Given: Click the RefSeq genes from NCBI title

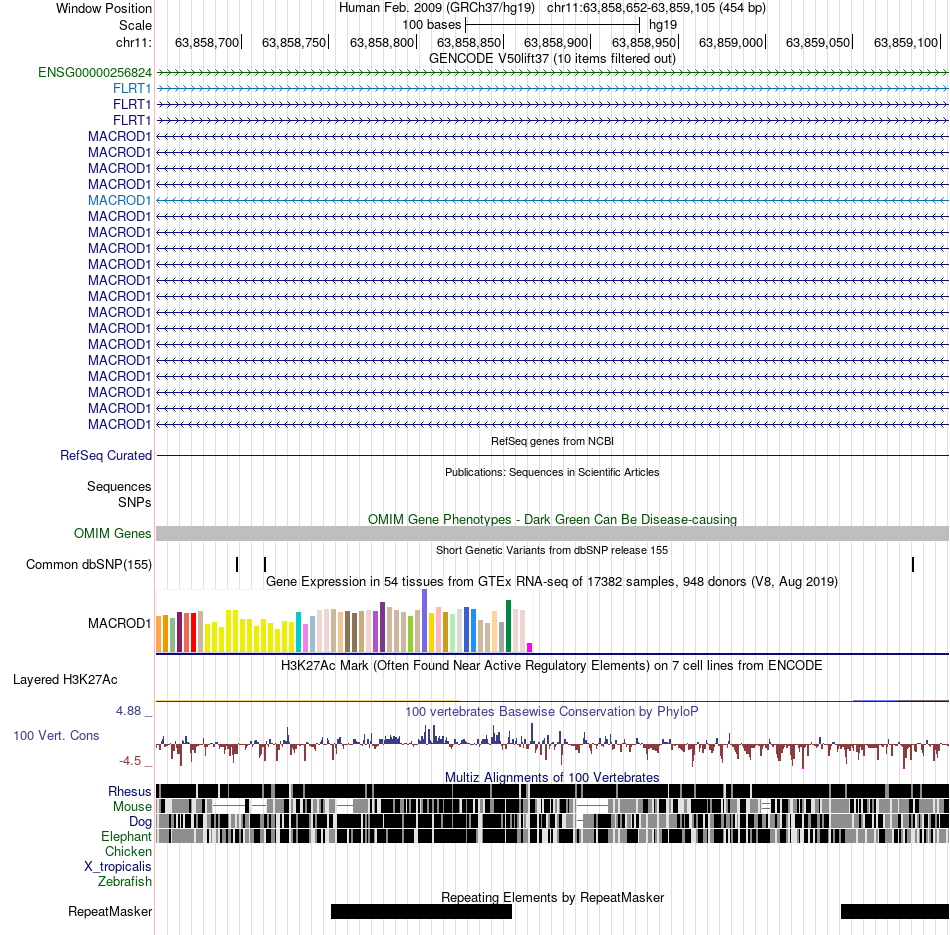Looking at the screenshot, I should click(x=552, y=442).
